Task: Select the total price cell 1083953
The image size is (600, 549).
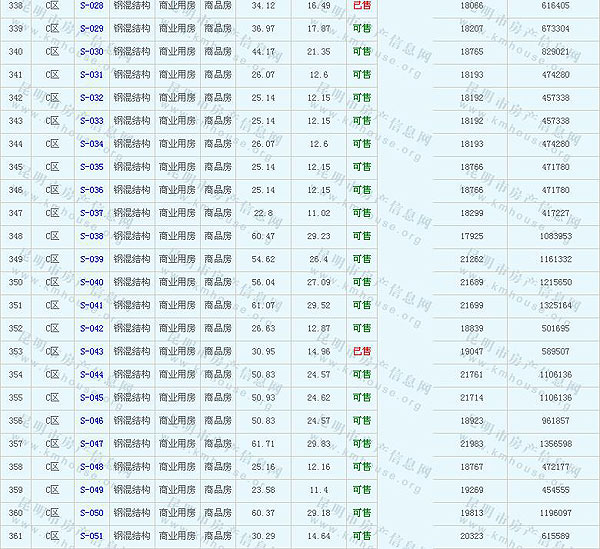Action: [x=555, y=236]
